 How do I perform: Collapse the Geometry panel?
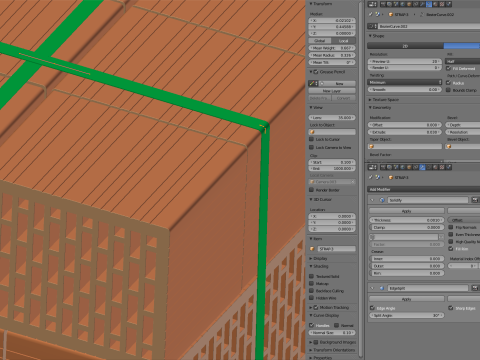coord(370,108)
